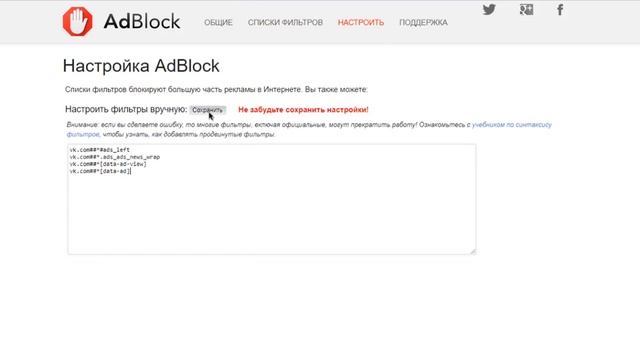Select the НАСТРОИТЬ tab
This screenshot has height=360, width=640.
click(x=361, y=22)
